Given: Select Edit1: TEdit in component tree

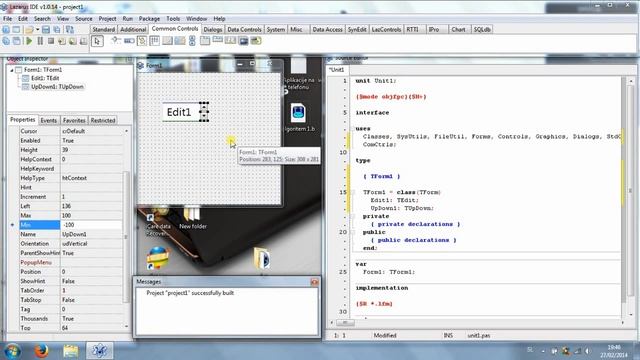Looking at the screenshot, I should pos(45,78).
